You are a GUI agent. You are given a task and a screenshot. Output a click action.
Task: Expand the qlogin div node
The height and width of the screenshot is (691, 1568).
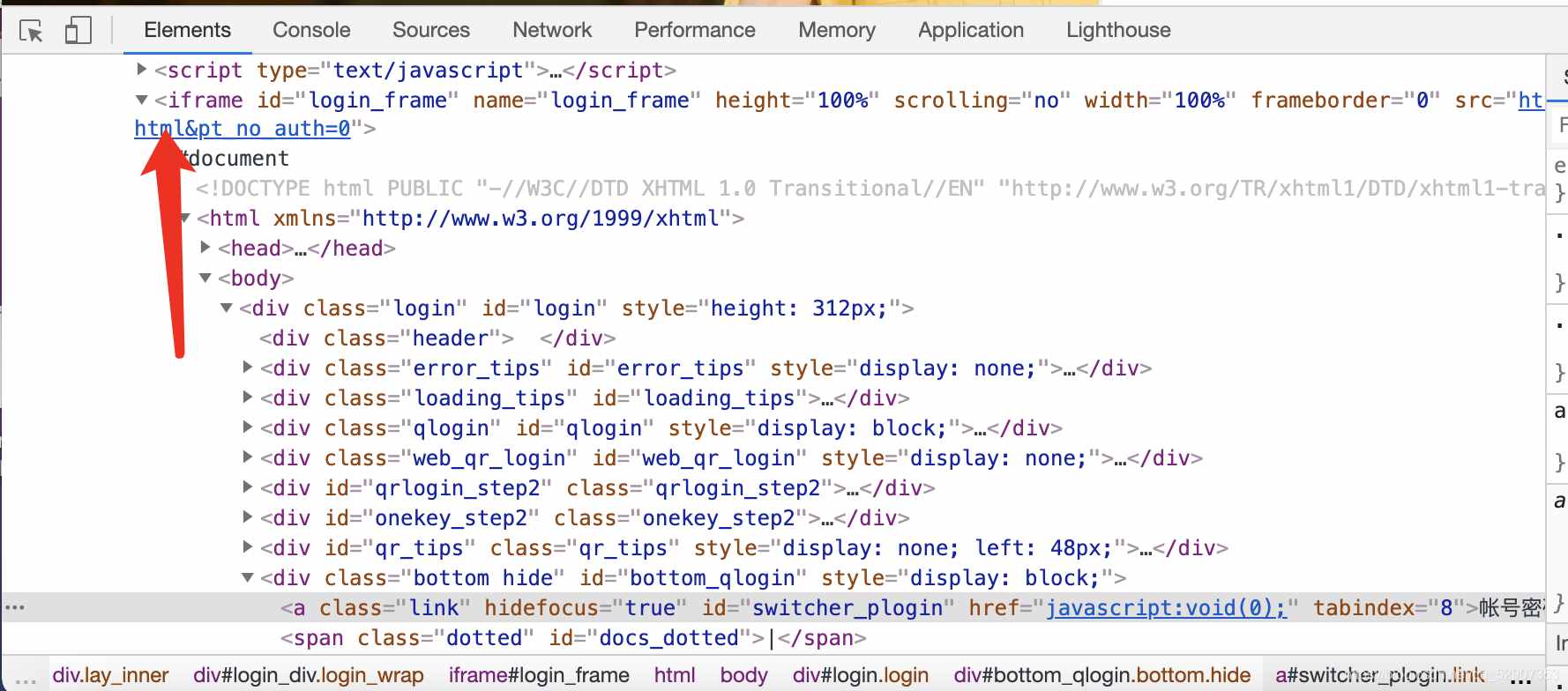coord(248,427)
